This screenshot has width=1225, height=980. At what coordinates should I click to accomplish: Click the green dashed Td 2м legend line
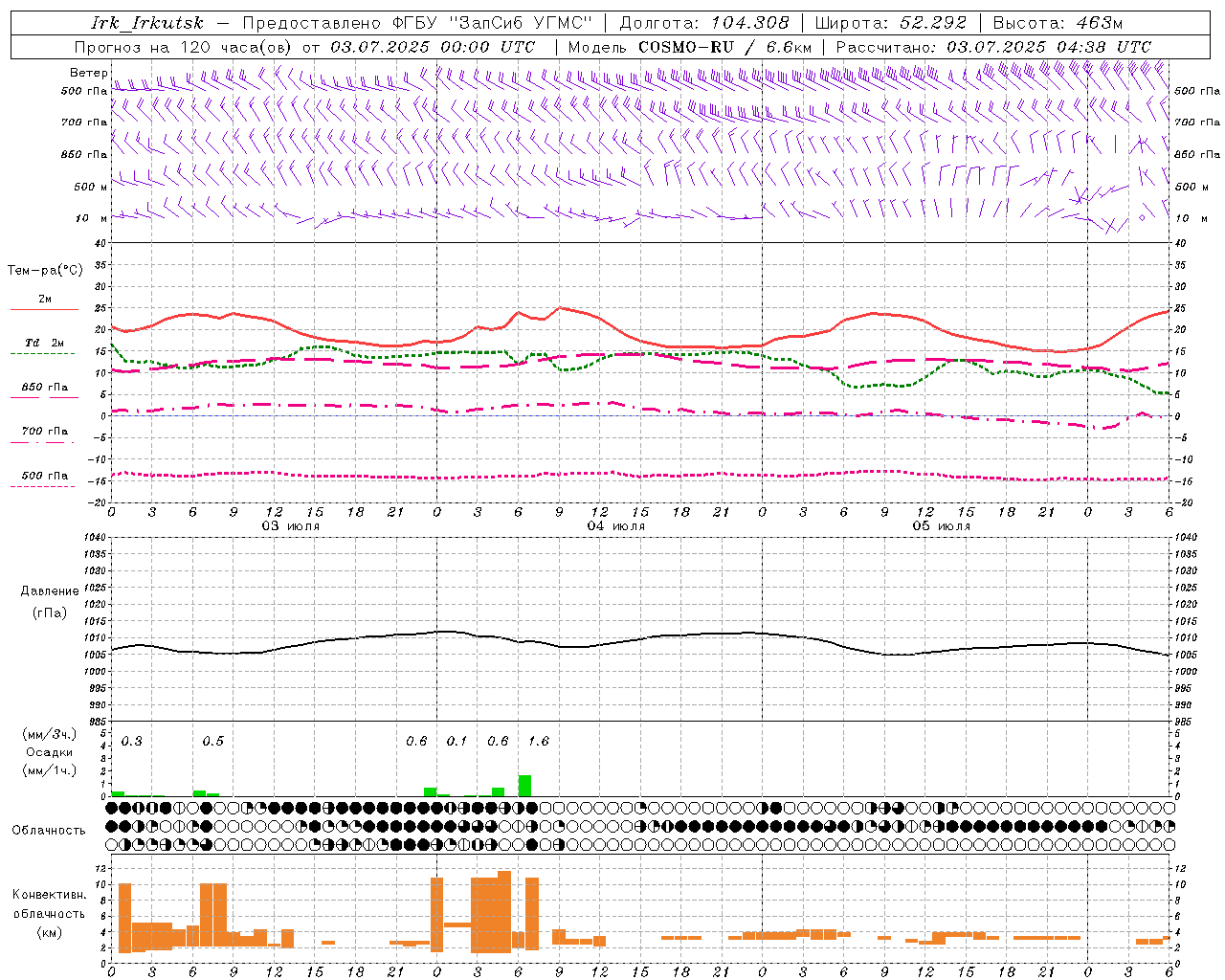tap(42, 353)
